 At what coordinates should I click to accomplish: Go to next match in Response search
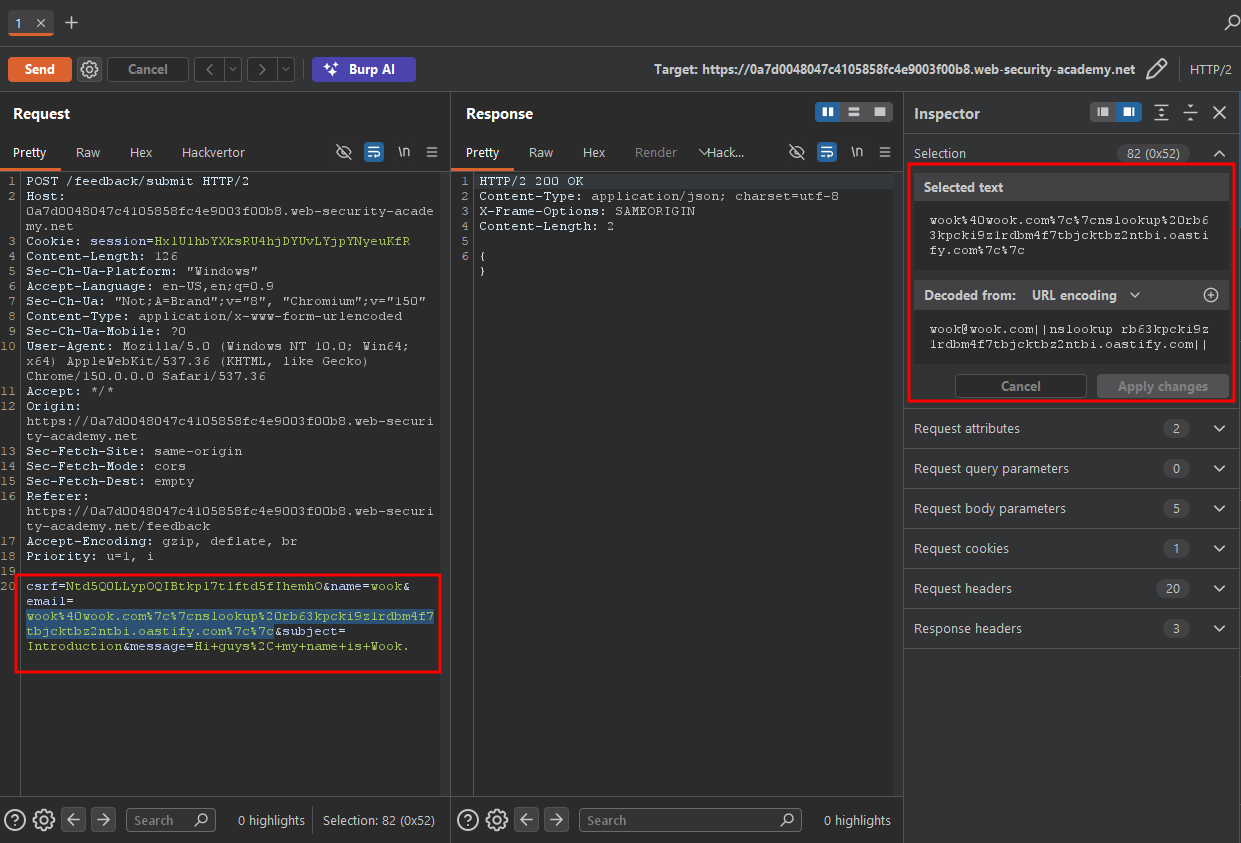click(556, 820)
